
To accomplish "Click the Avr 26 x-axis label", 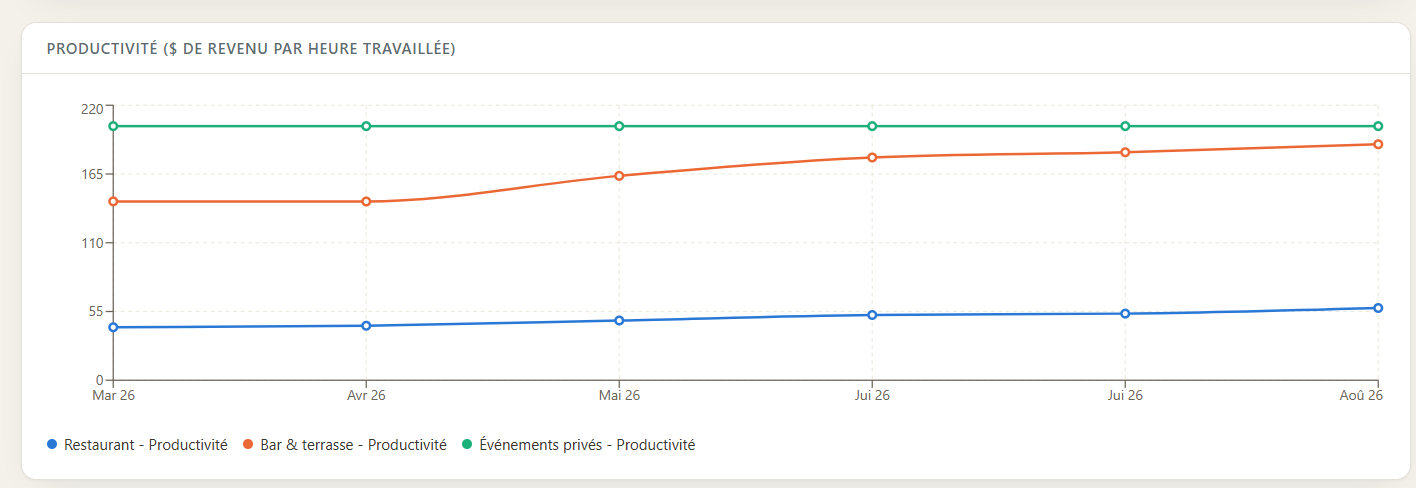I will click(x=366, y=396).
